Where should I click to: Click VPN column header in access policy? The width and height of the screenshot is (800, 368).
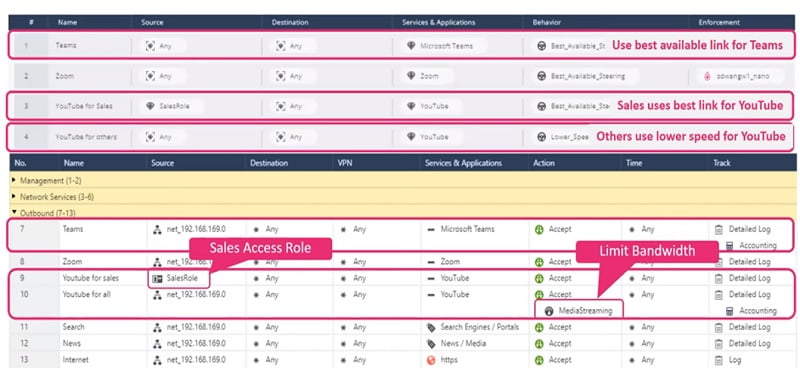pos(344,163)
